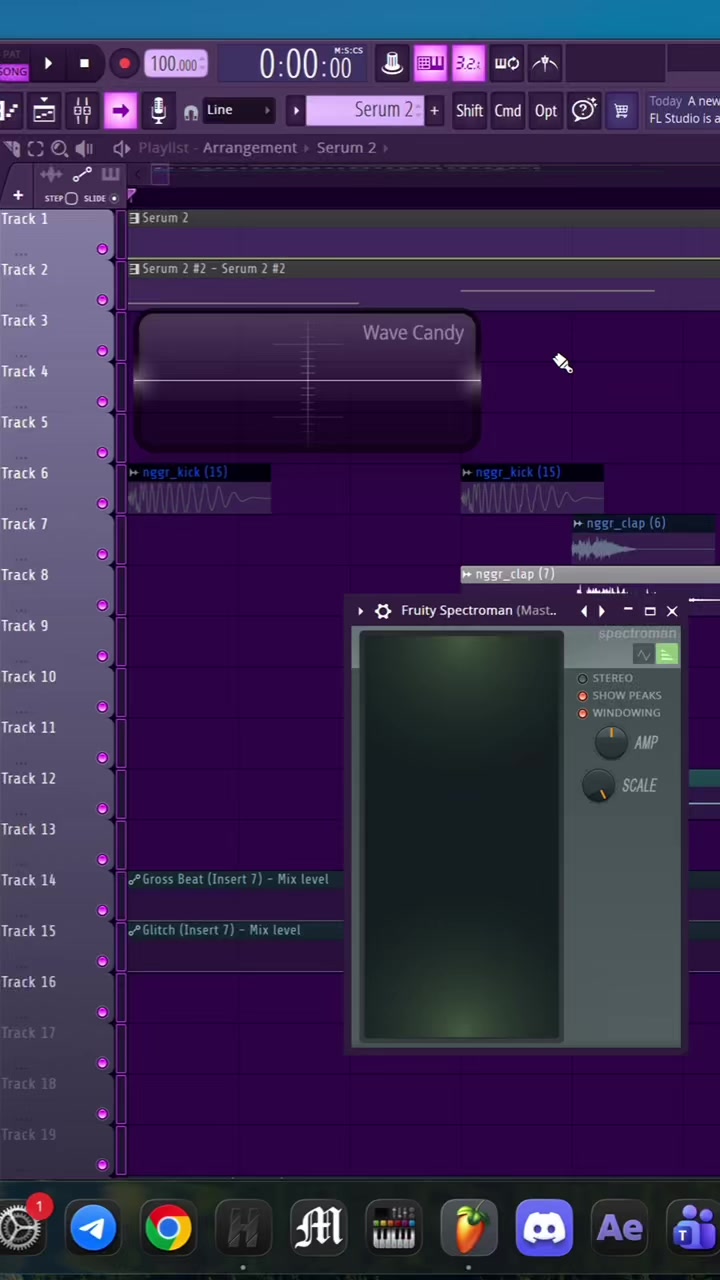The image size is (720, 1280).
Task: Mute Track 10 using its pink dot
Action: pyautogui.click(x=102, y=707)
